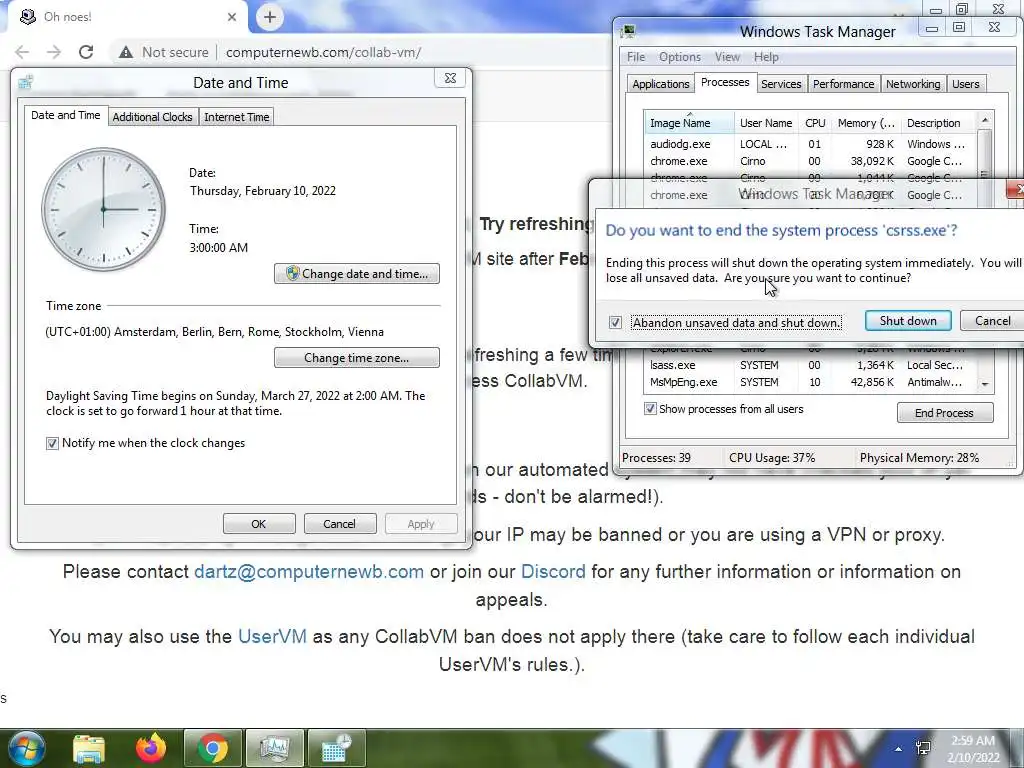The height and width of the screenshot is (768, 1024).
Task: Click the analog clock face
Action: (103, 209)
